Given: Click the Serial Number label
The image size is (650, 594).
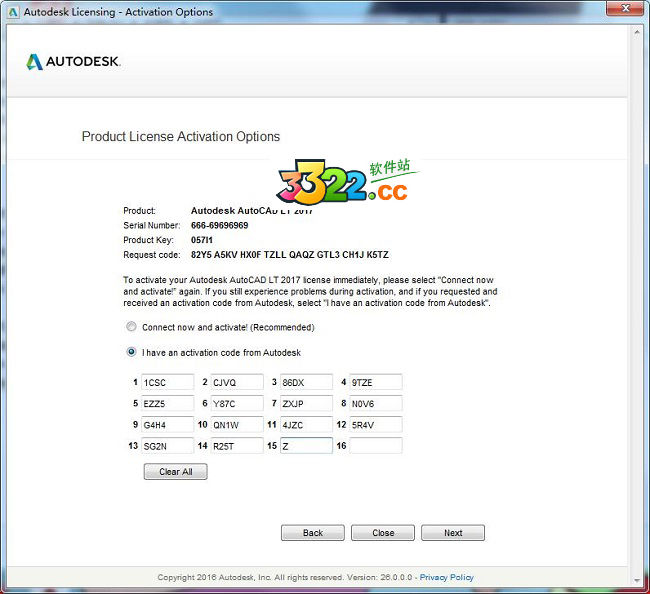Looking at the screenshot, I should tap(152, 225).
